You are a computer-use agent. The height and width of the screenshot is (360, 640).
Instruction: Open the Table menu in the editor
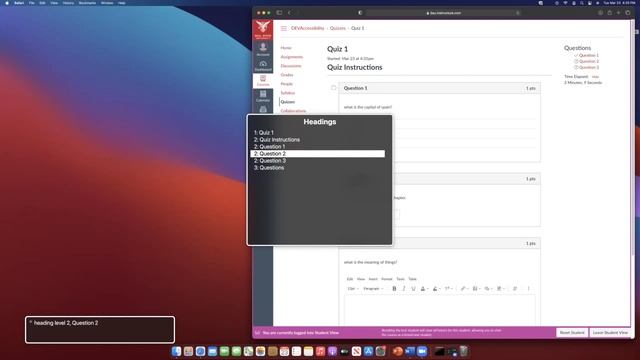(413, 279)
